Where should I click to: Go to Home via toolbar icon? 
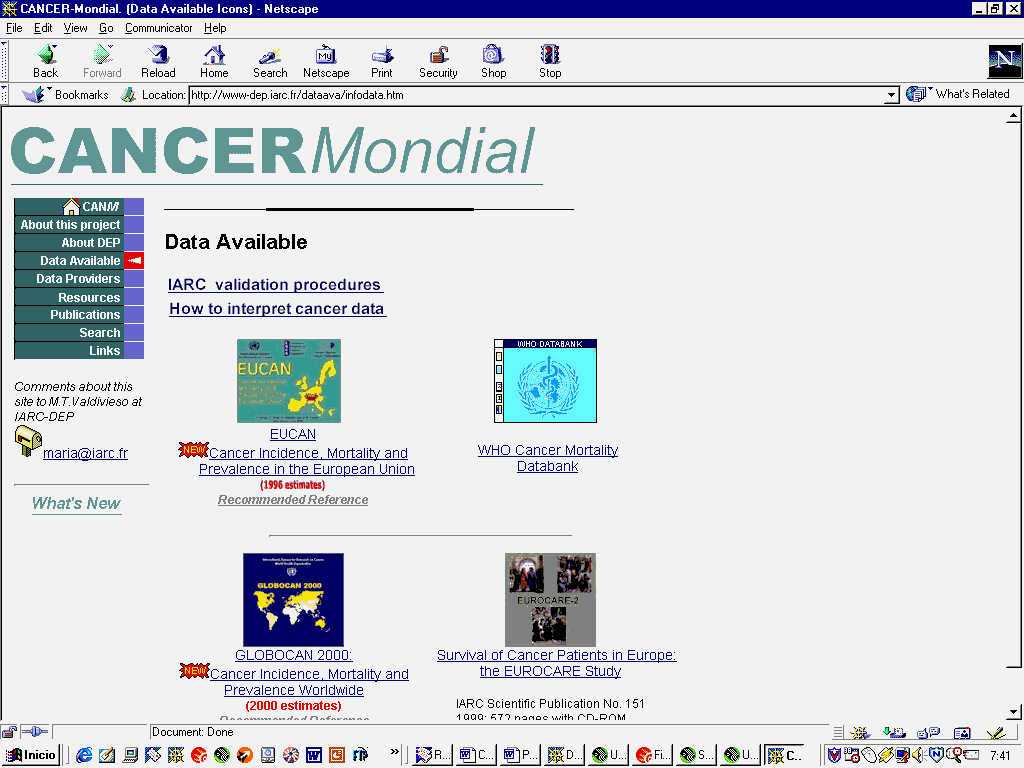(x=214, y=56)
